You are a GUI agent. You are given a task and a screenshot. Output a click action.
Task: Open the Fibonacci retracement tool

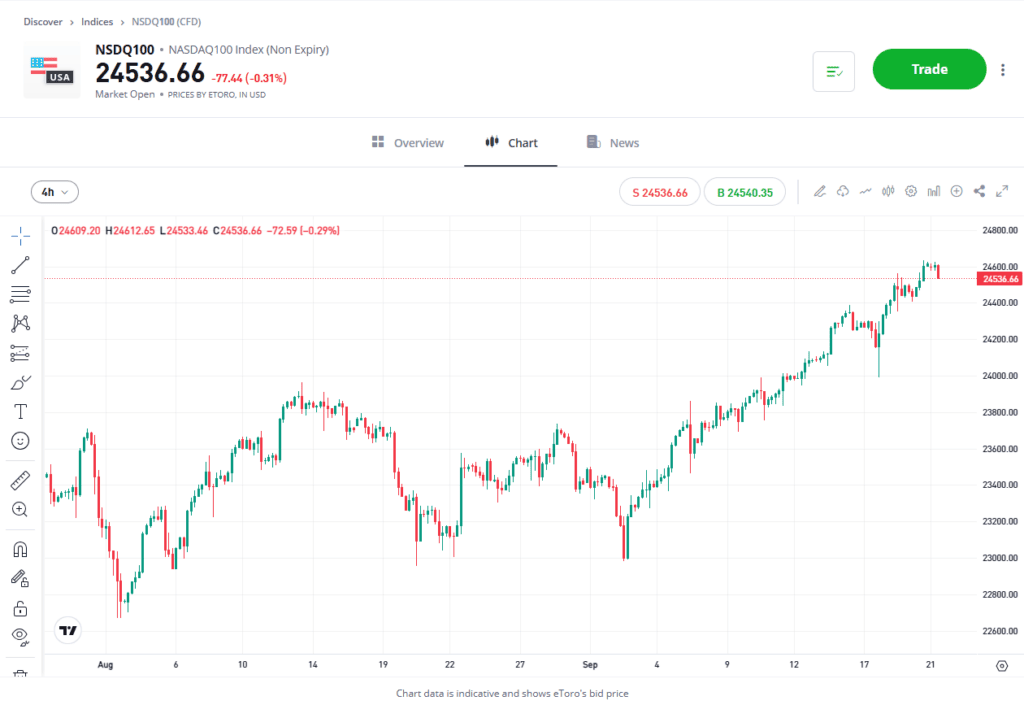[20, 294]
